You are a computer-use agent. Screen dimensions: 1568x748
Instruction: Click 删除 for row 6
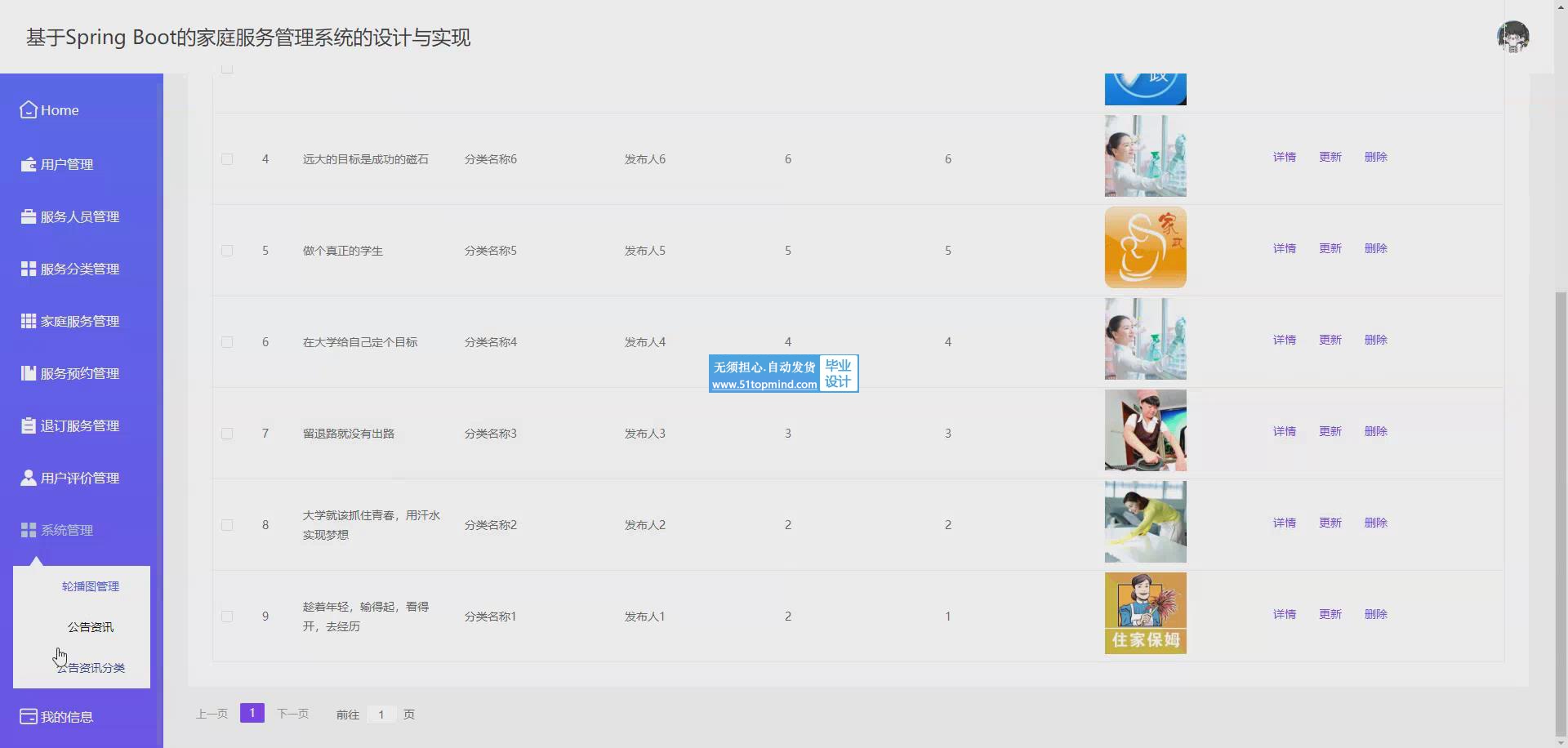pos(1376,340)
